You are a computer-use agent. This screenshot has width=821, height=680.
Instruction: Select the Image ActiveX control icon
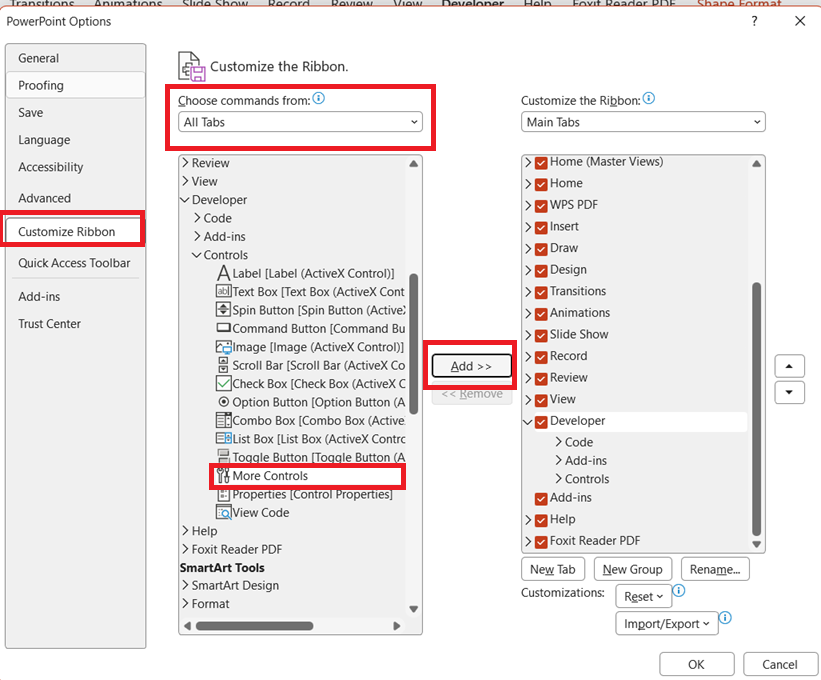(x=224, y=347)
